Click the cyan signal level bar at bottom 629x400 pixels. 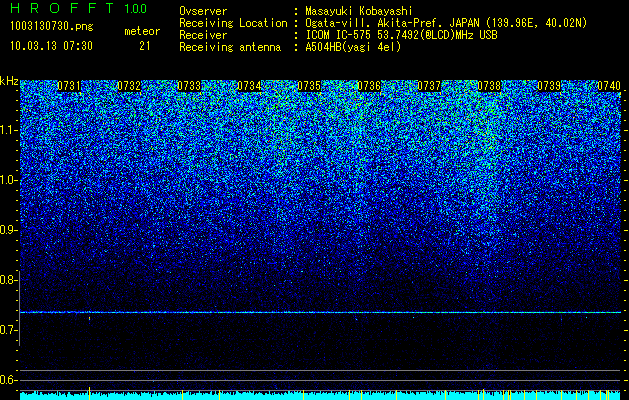tap(320, 396)
